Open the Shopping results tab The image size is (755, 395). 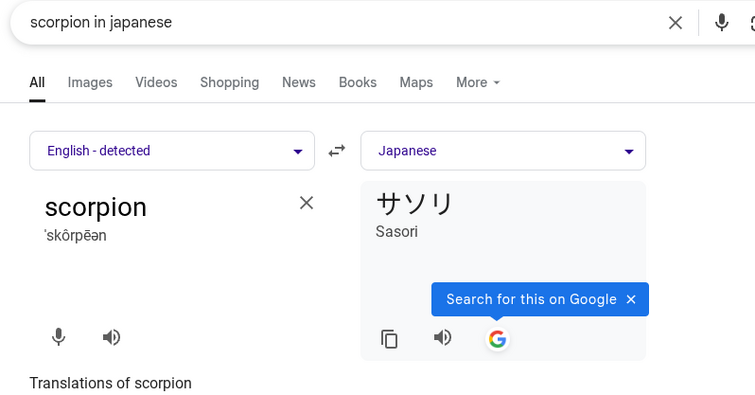[230, 82]
